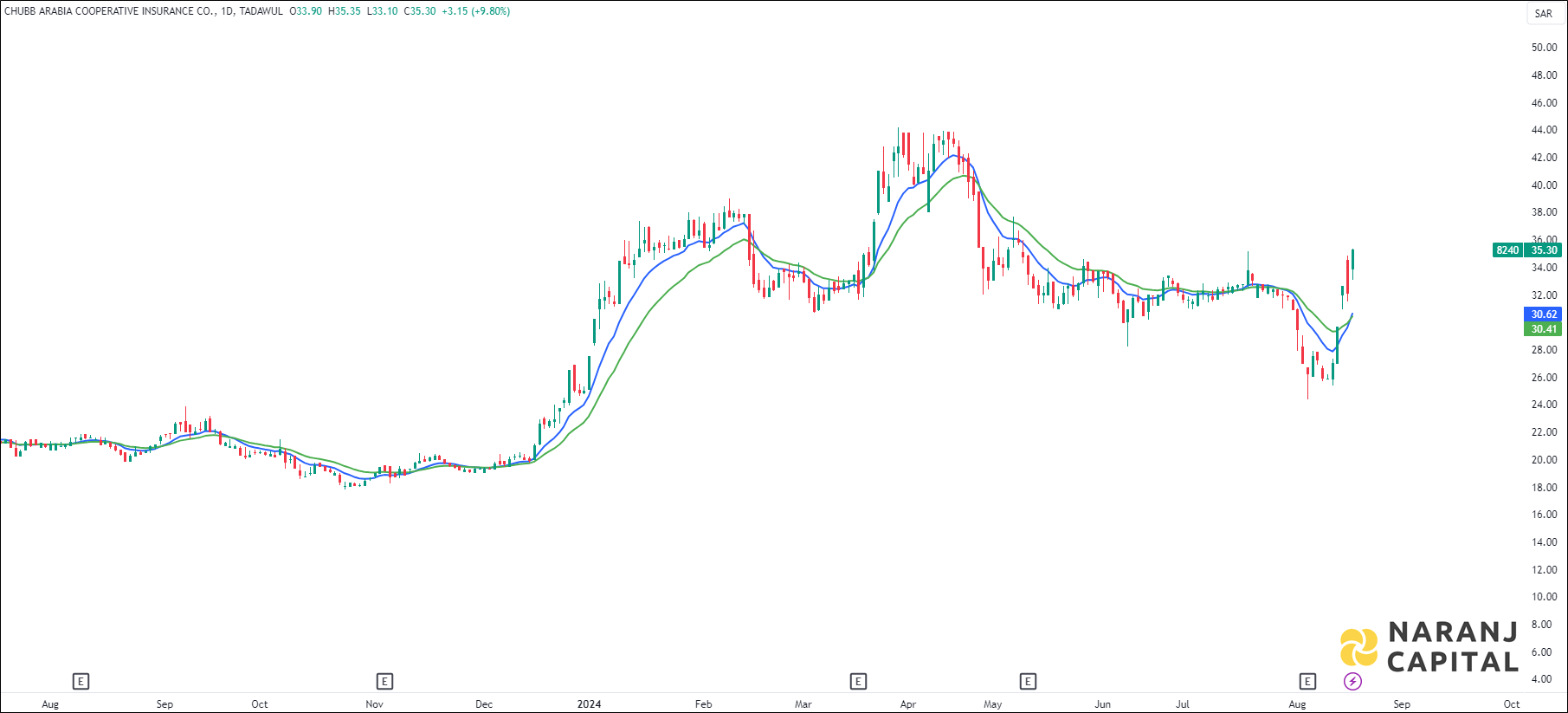Click the 50.00 price scale label

(x=1544, y=48)
